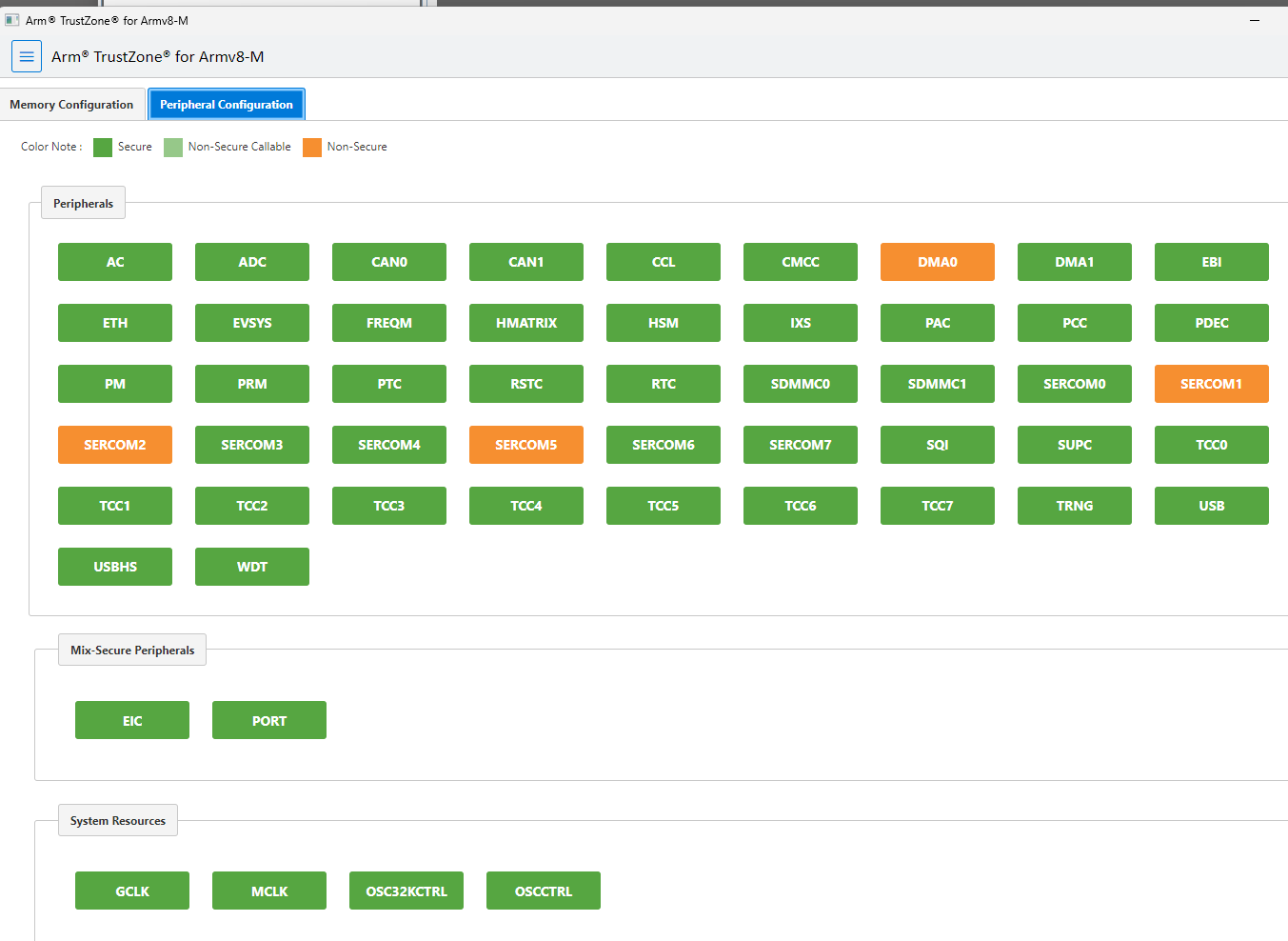Viewport: 1288px width, 941px height.
Task: Select the Peripheral Configuration tab
Action: (227, 105)
